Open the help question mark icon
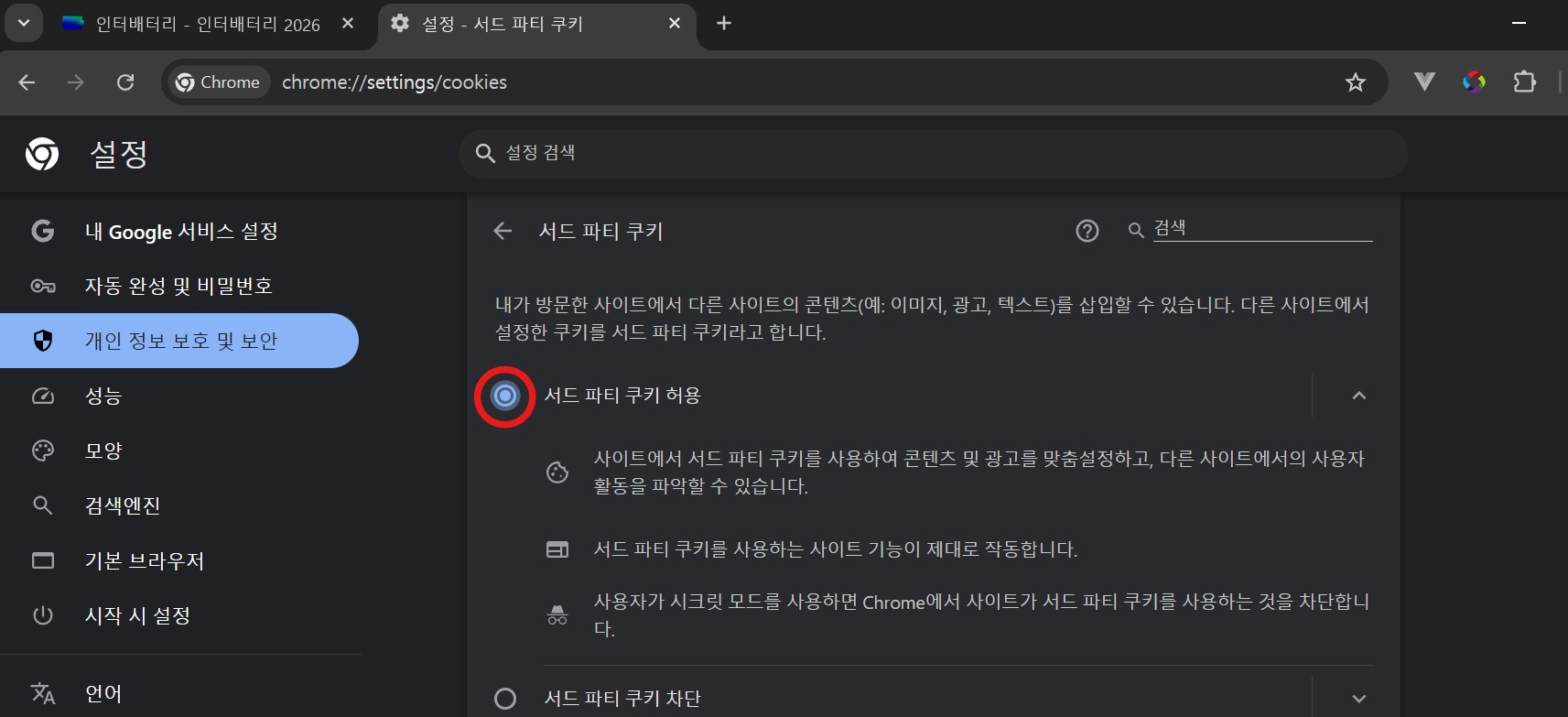The image size is (1568, 717). pyautogui.click(x=1087, y=231)
